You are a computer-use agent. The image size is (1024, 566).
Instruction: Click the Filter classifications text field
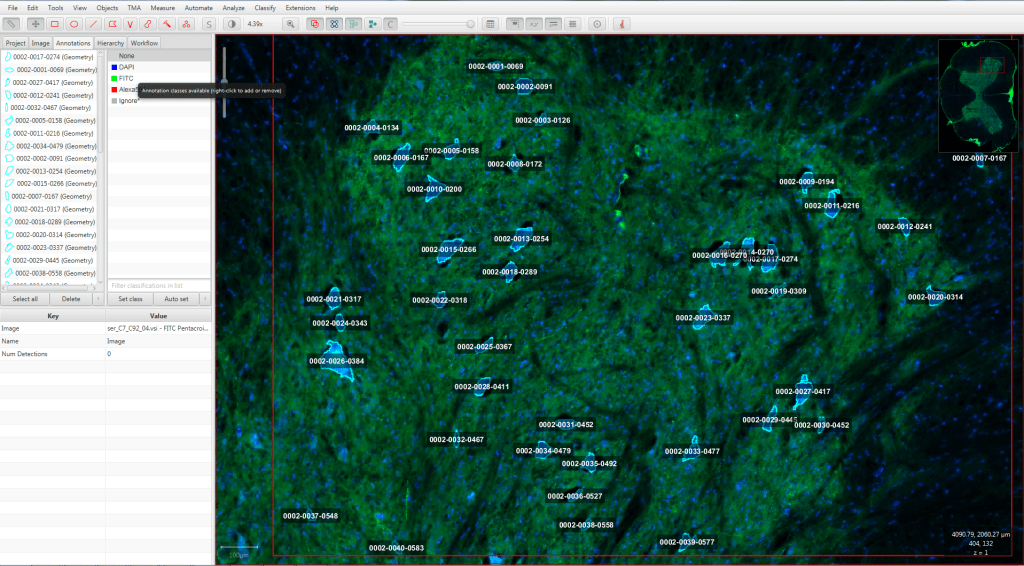pos(159,286)
